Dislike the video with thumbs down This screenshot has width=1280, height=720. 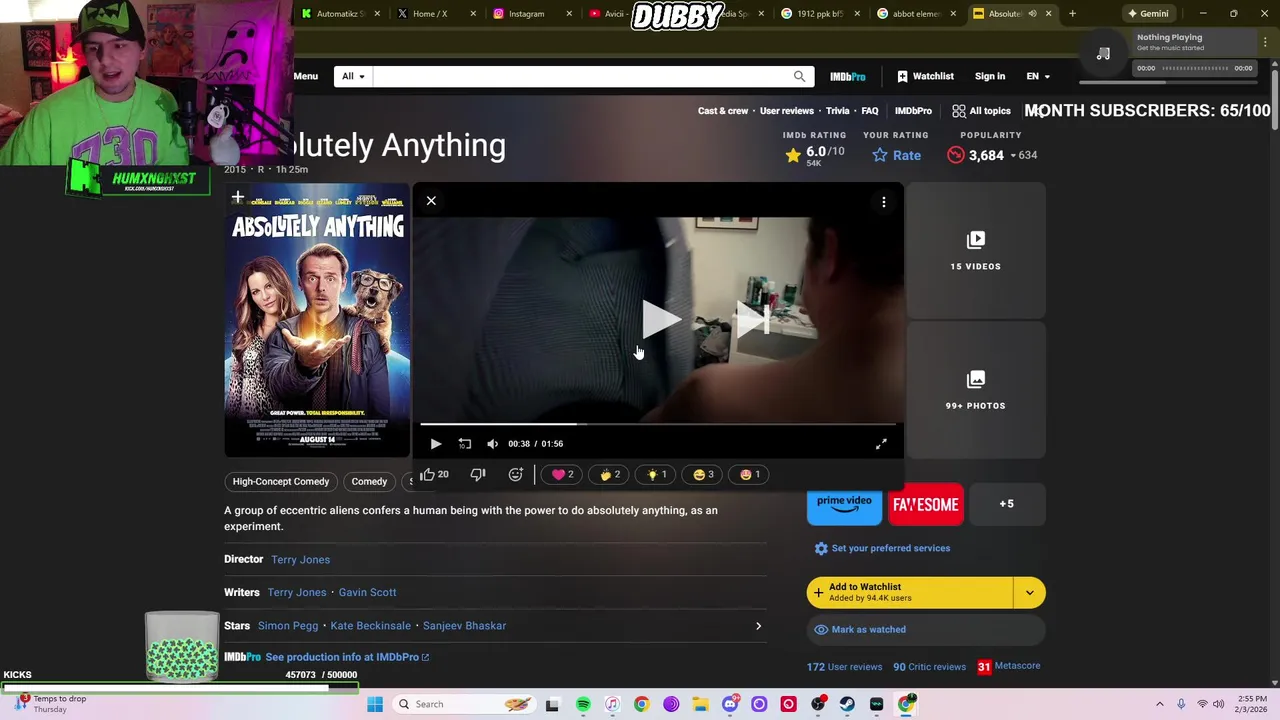point(478,475)
